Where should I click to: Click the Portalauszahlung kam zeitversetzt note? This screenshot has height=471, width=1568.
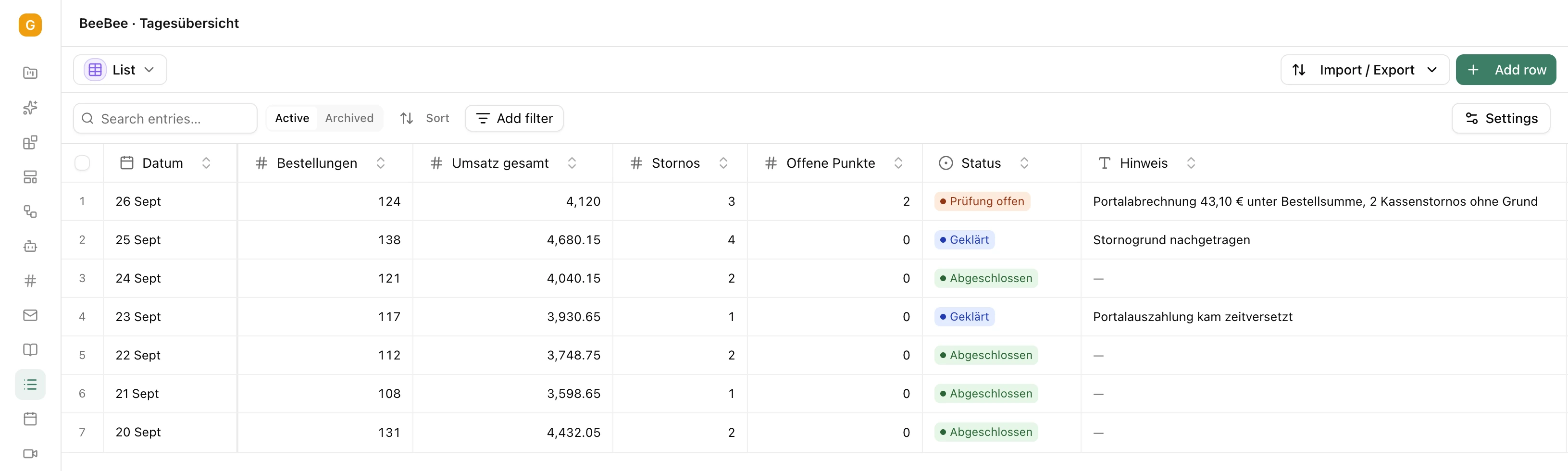1193,316
